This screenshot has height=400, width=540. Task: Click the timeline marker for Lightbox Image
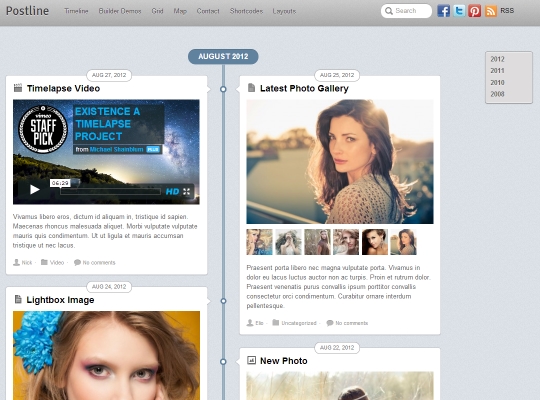click(223, 301)
